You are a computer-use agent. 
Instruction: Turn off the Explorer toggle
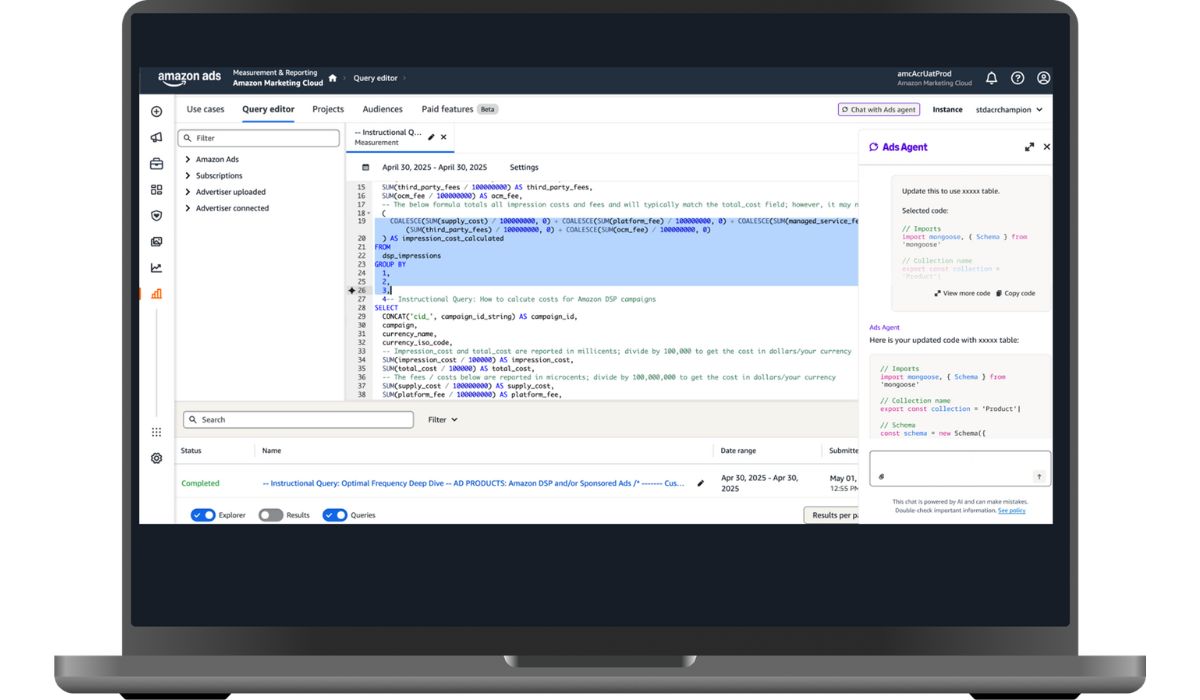203,515
